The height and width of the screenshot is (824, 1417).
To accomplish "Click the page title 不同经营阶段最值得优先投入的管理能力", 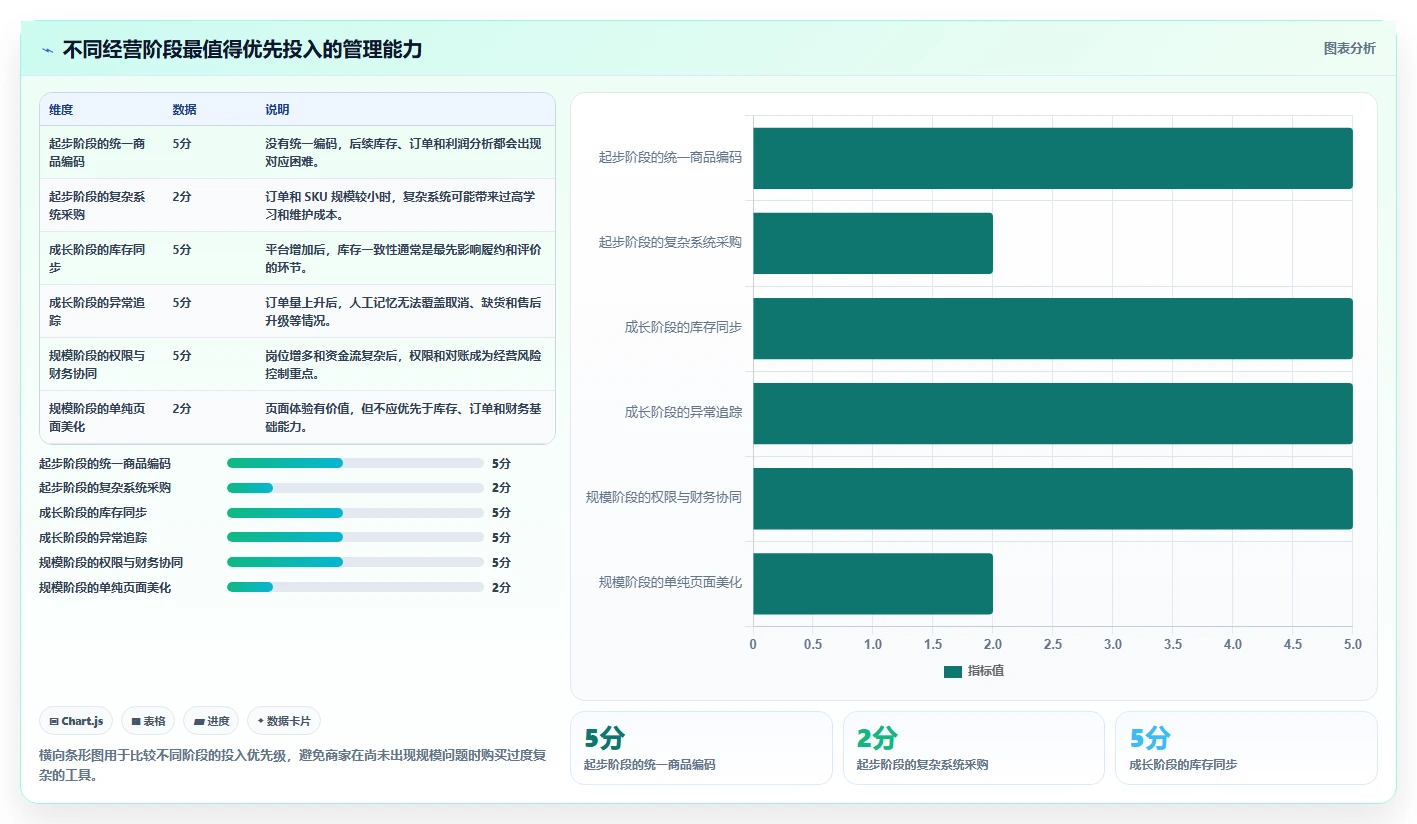I will 242,49.
